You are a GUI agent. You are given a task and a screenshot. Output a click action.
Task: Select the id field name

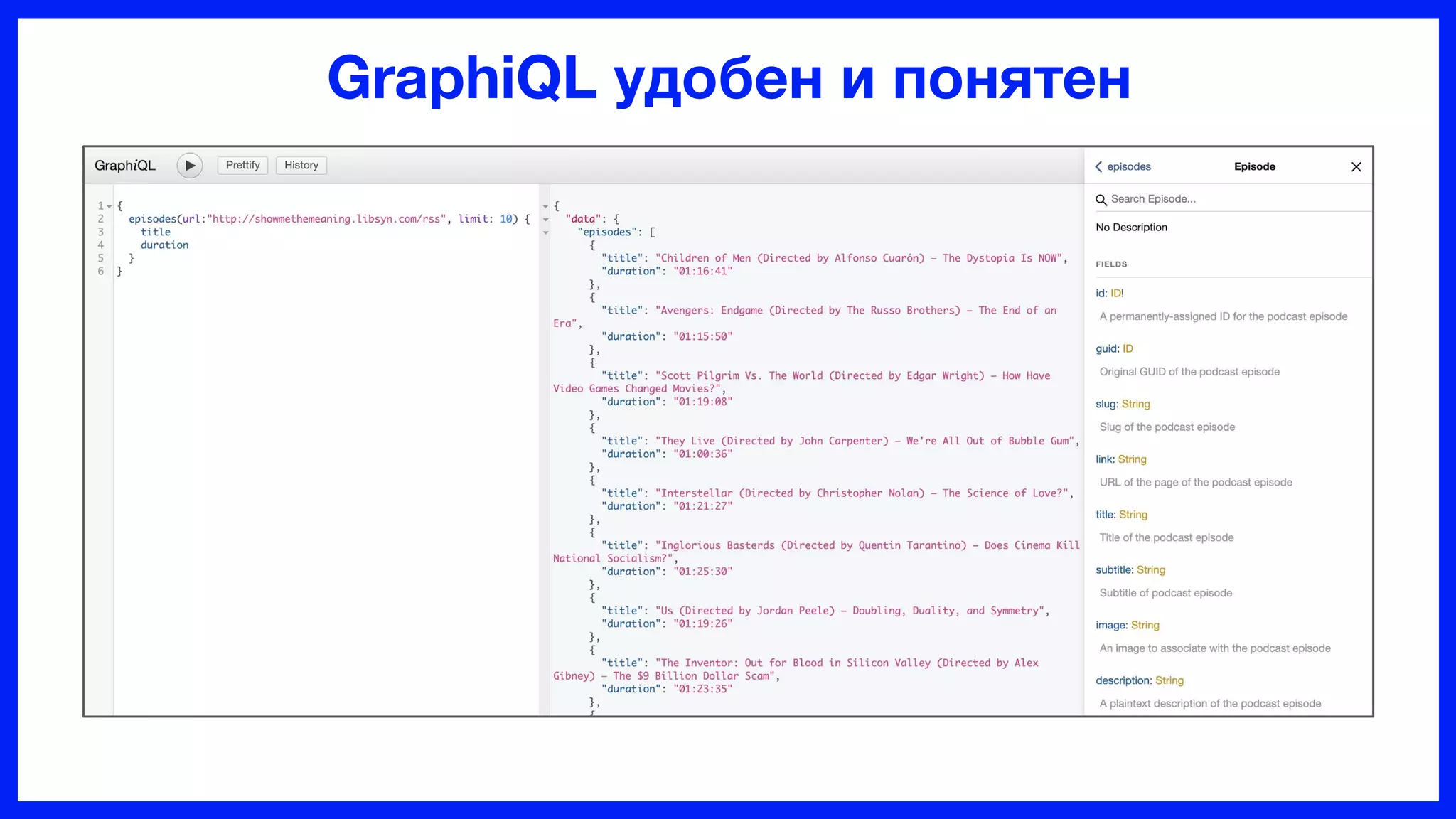[x=1100, y=293]
